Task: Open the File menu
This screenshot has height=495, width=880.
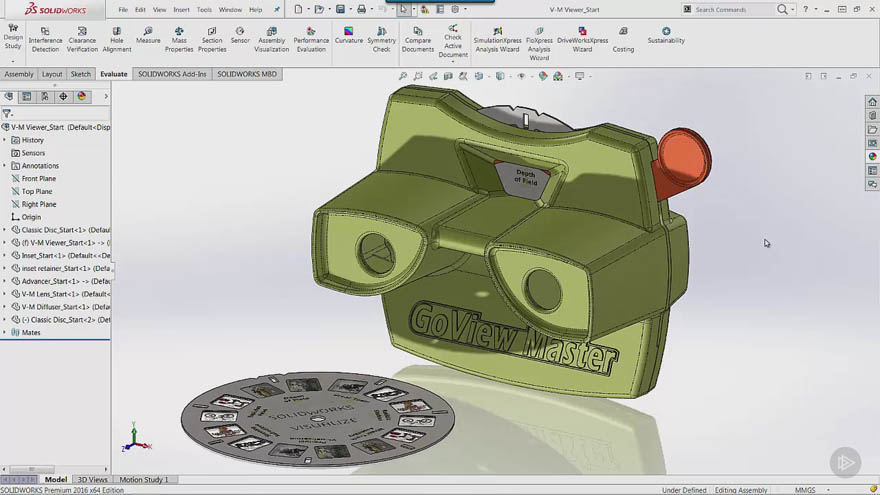Action: 123,10
